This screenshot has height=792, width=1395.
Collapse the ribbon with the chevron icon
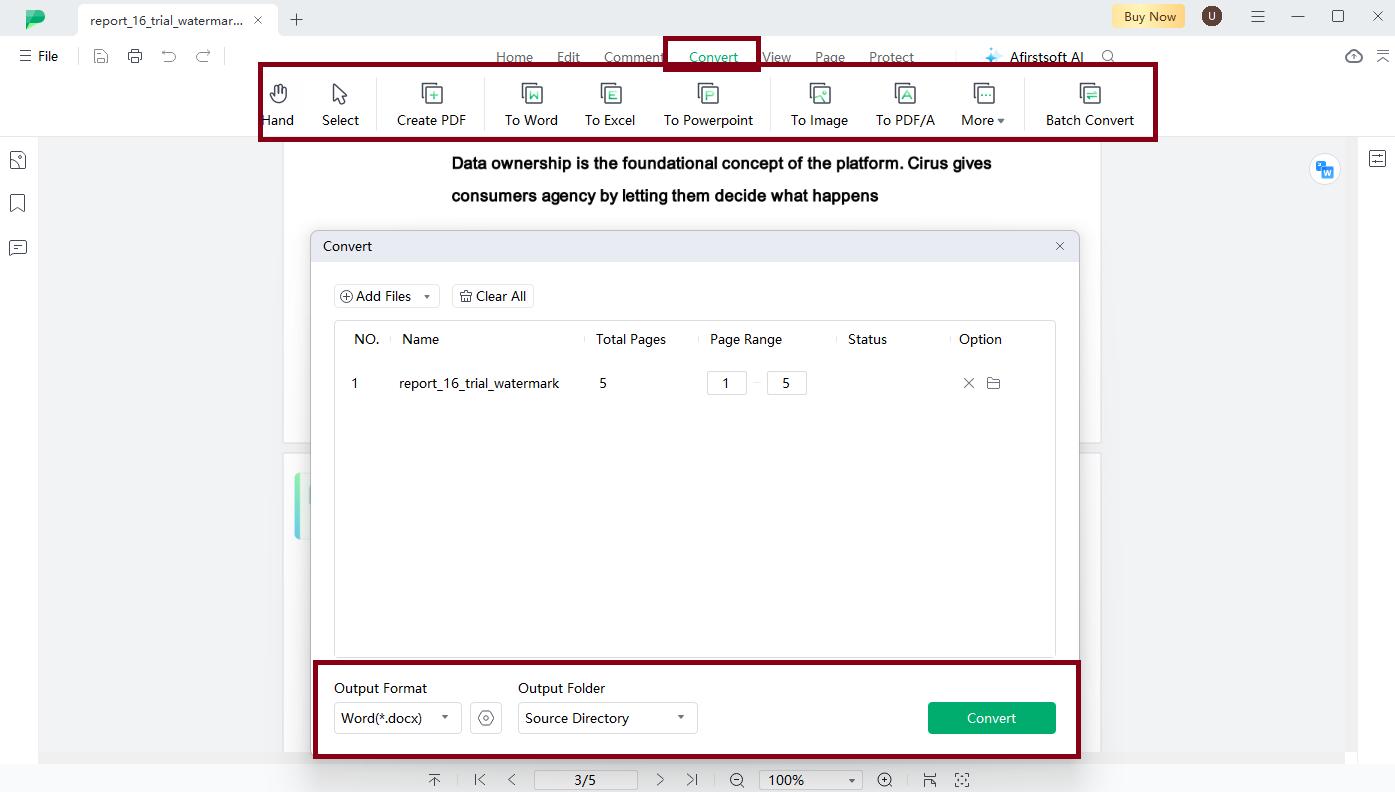(x=1383, y=56)
